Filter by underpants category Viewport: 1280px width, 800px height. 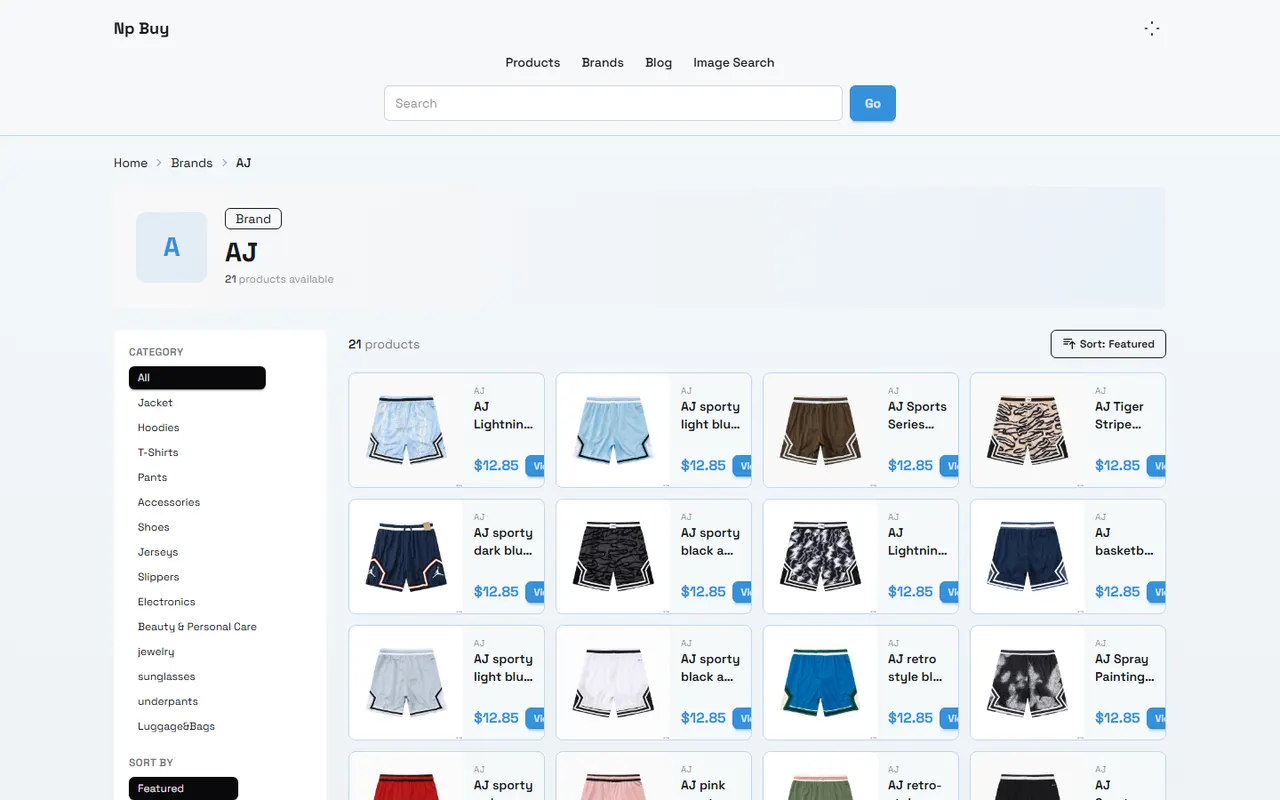click(168, 702)
